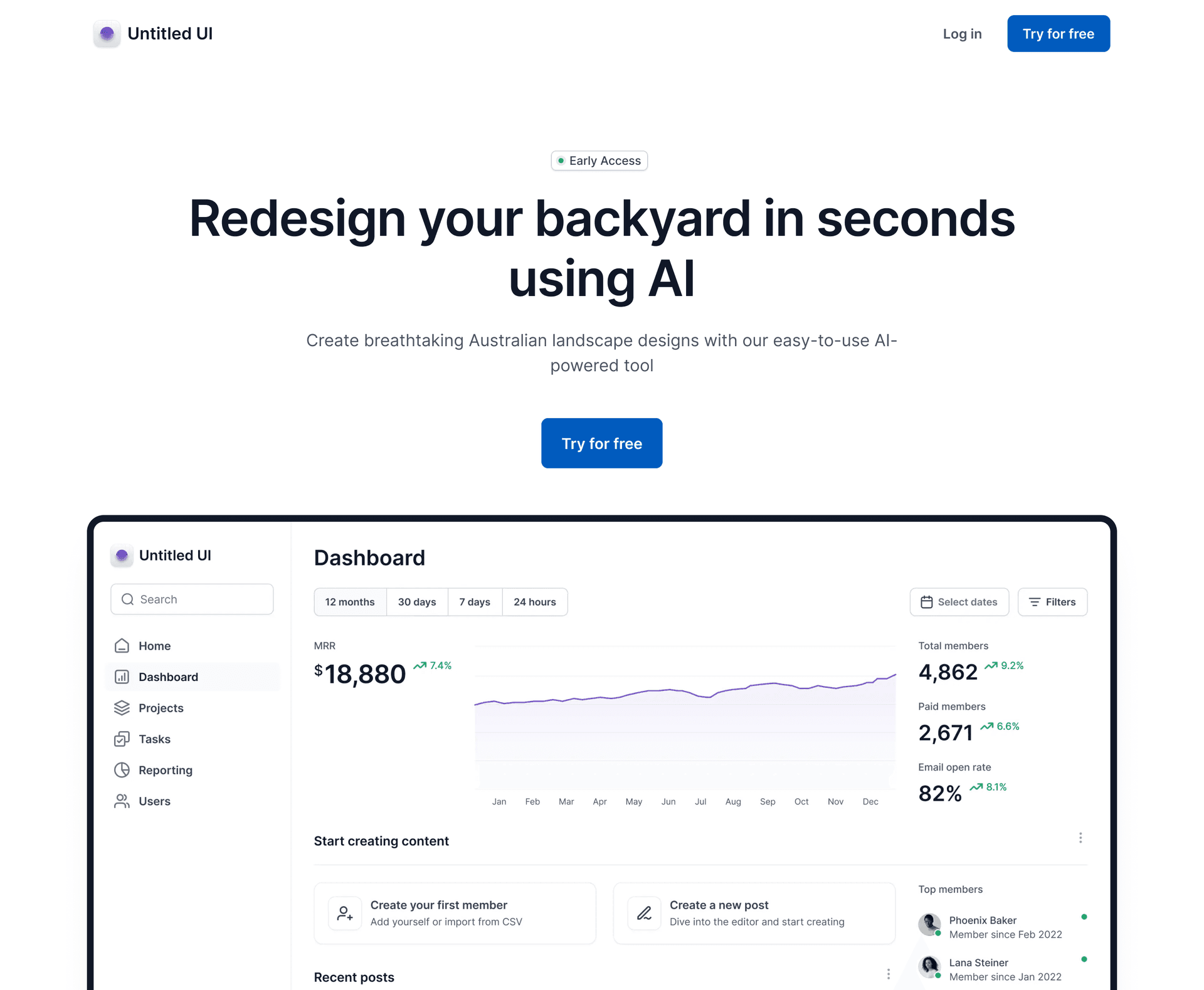Switch to the 24 hours tab
This screenshot has height=990, width=1204.
(x=535, y=602)
